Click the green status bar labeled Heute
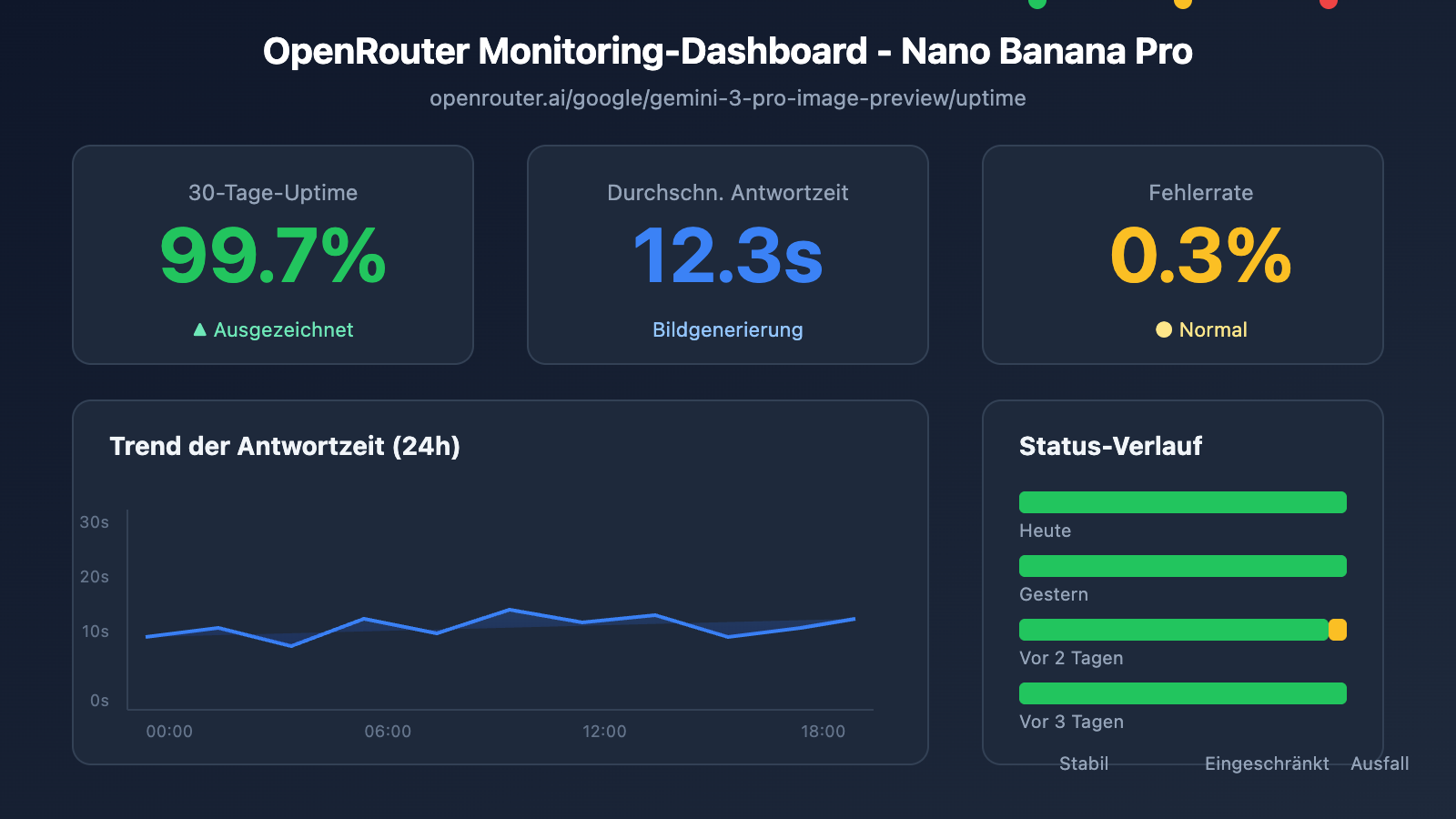 1182,501
